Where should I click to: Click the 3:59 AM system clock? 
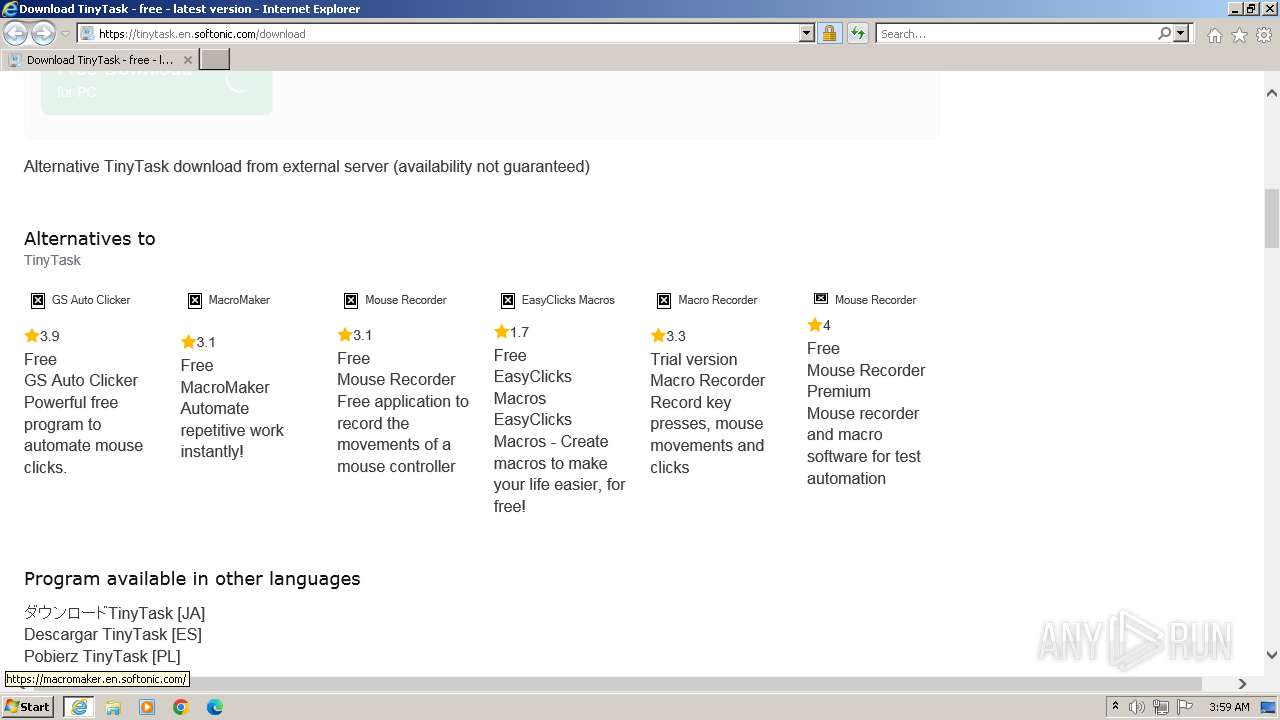pyautogui.click(x=1229, y=707)
